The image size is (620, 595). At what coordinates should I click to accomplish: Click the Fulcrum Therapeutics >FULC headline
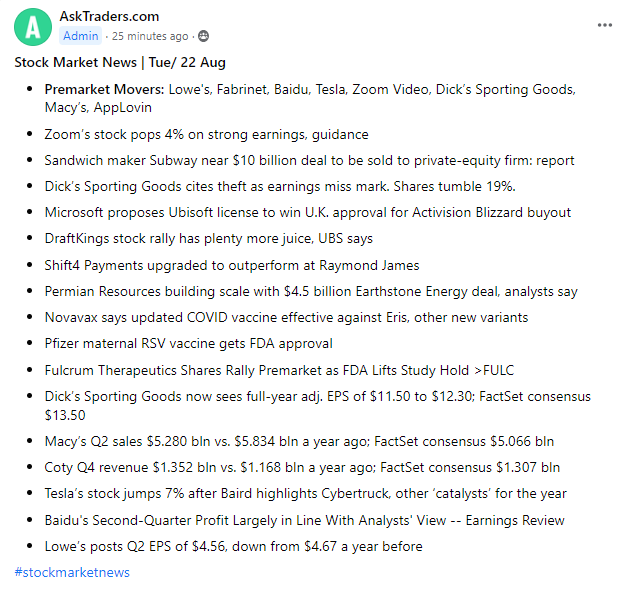coord(279,370)
